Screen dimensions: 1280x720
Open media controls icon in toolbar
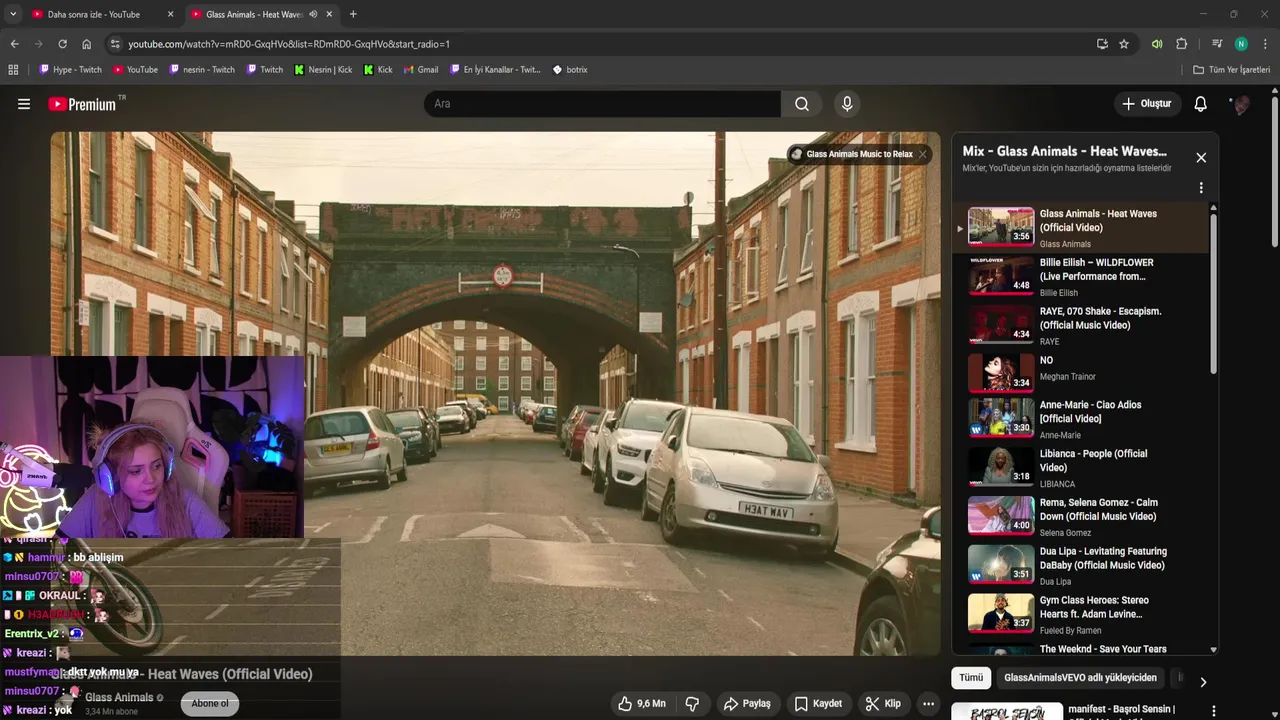tap(1217, 44)
